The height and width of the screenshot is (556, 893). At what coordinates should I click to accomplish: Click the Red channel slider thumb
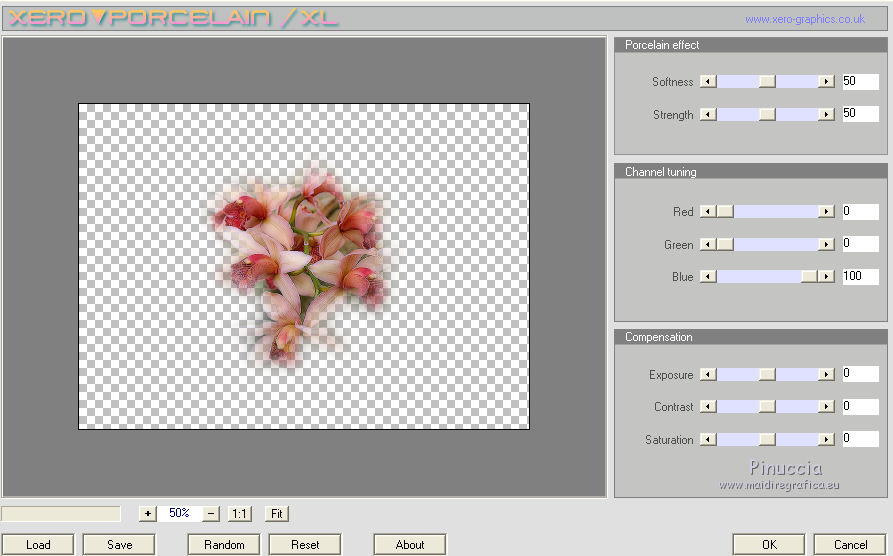coord(725,211)
